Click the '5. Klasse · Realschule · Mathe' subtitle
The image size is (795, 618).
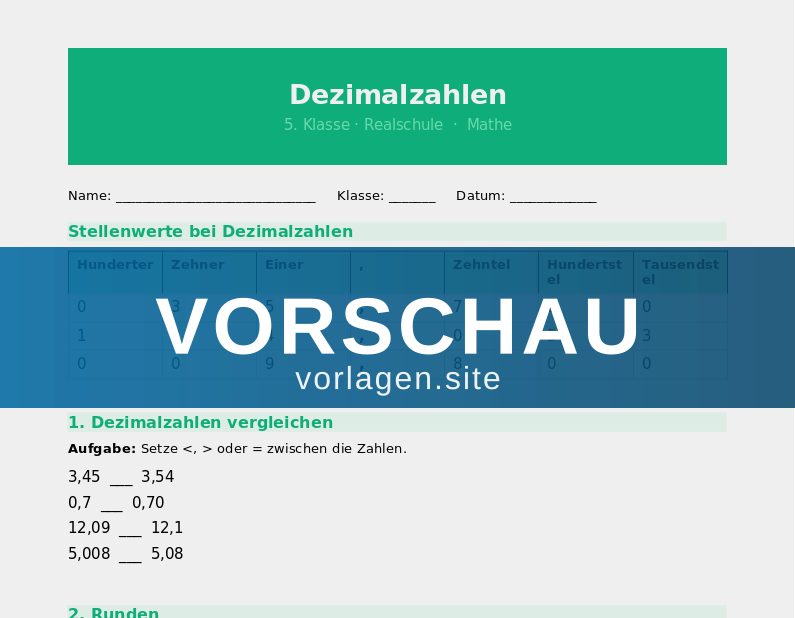[x=398, y=125]
